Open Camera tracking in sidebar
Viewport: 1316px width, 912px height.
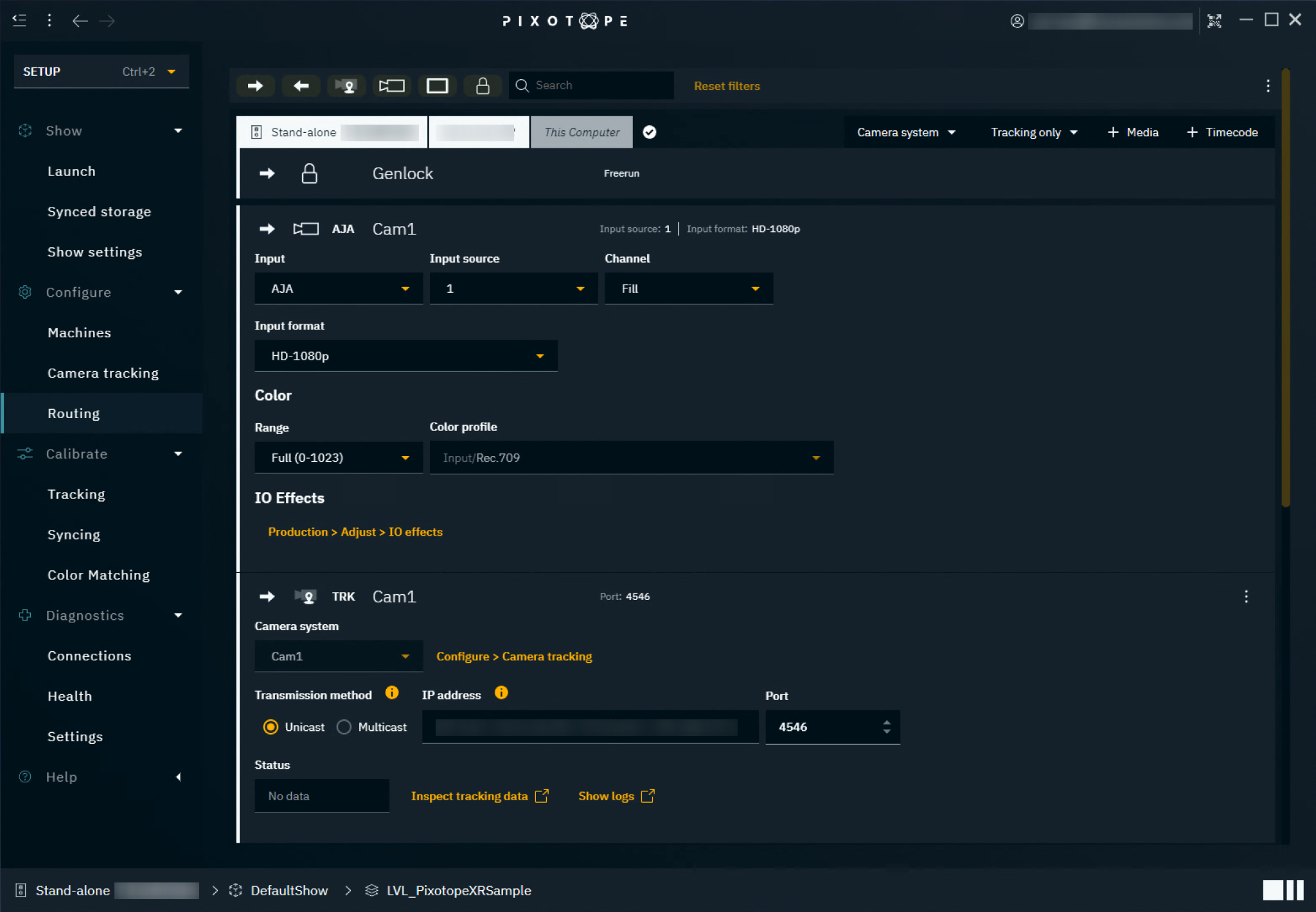click(x=103, y=373)
